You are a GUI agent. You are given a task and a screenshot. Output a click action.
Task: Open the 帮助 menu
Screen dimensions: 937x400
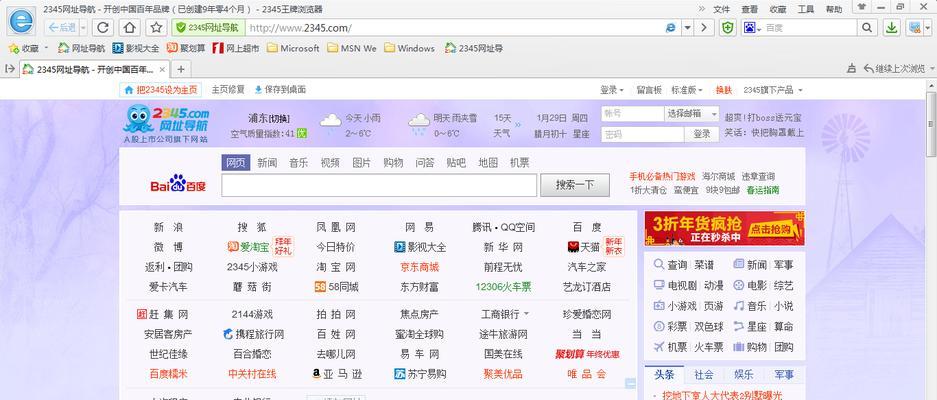click(x=834, y=9)
